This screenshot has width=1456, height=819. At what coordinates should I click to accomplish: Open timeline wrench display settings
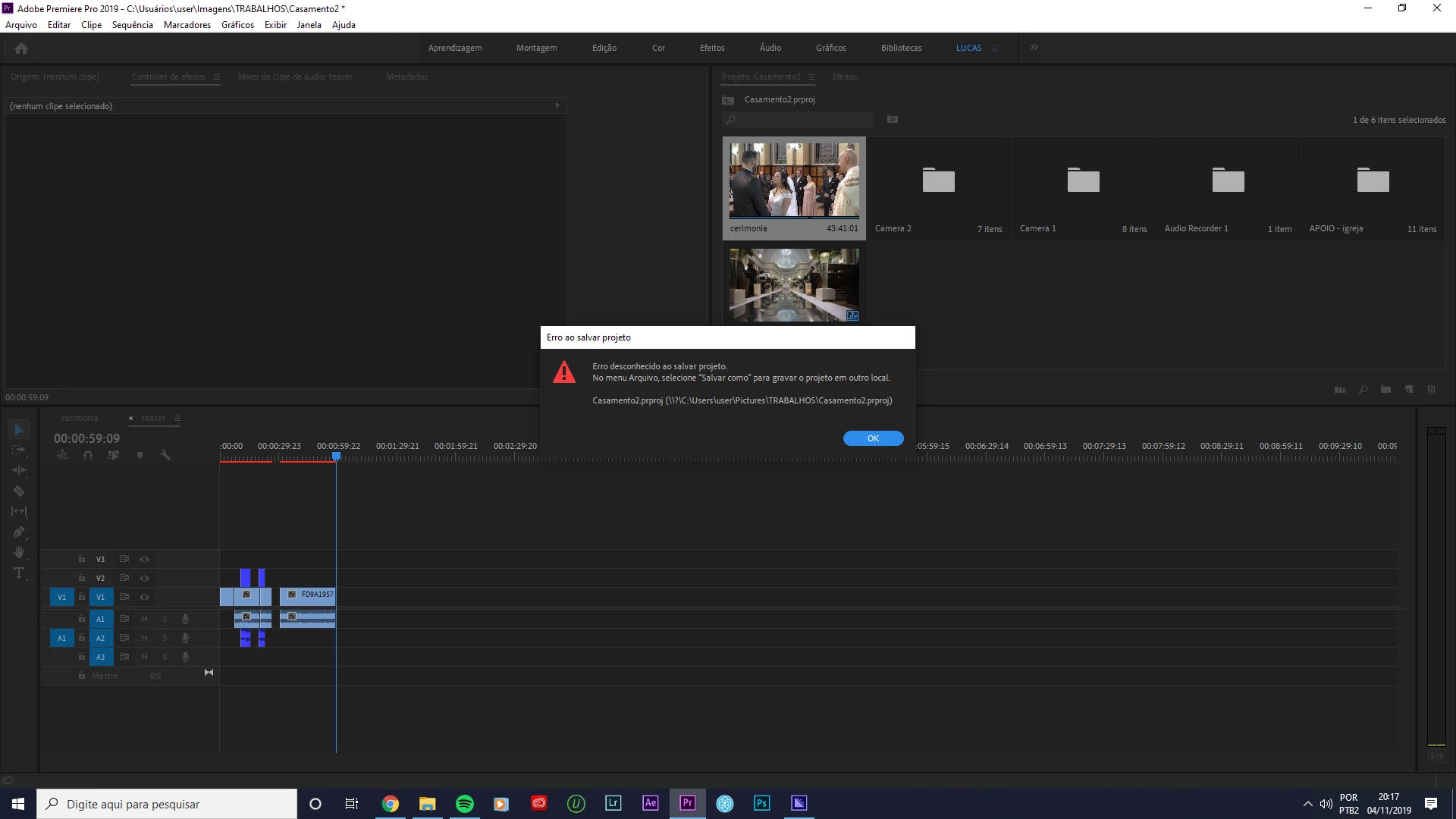(x=165, y=455)
